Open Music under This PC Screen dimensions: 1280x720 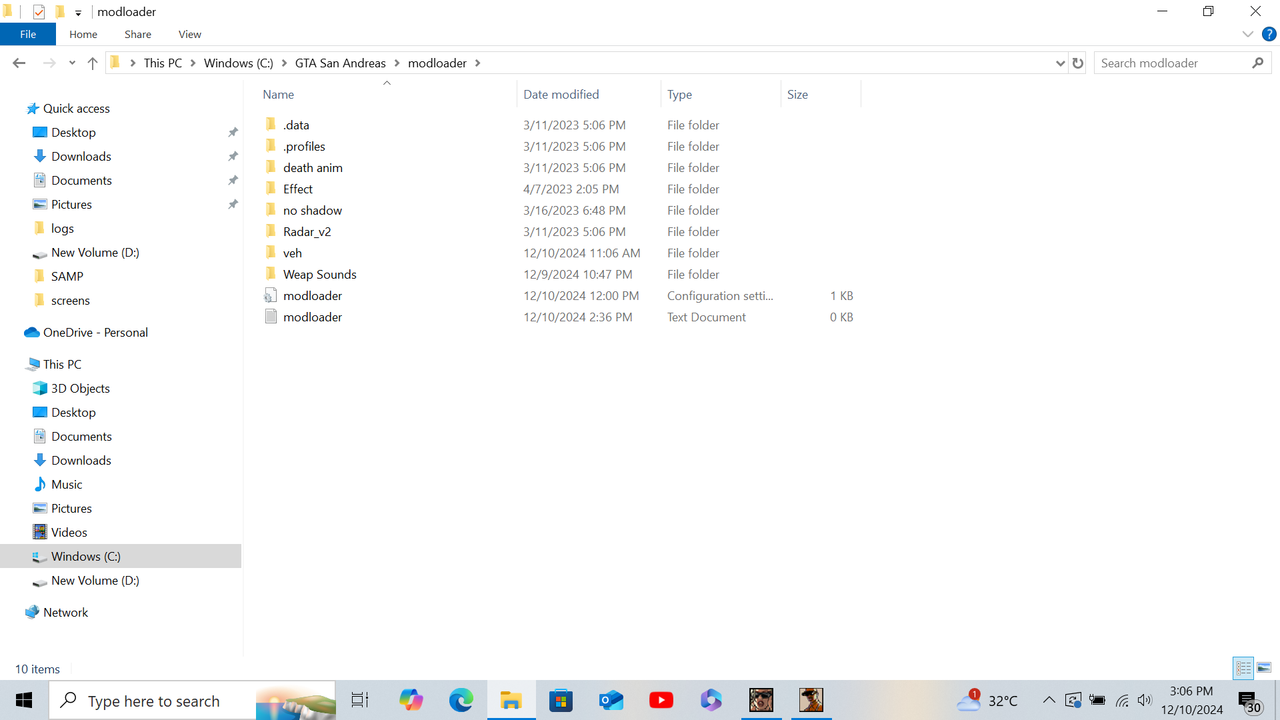click(67, 484)
